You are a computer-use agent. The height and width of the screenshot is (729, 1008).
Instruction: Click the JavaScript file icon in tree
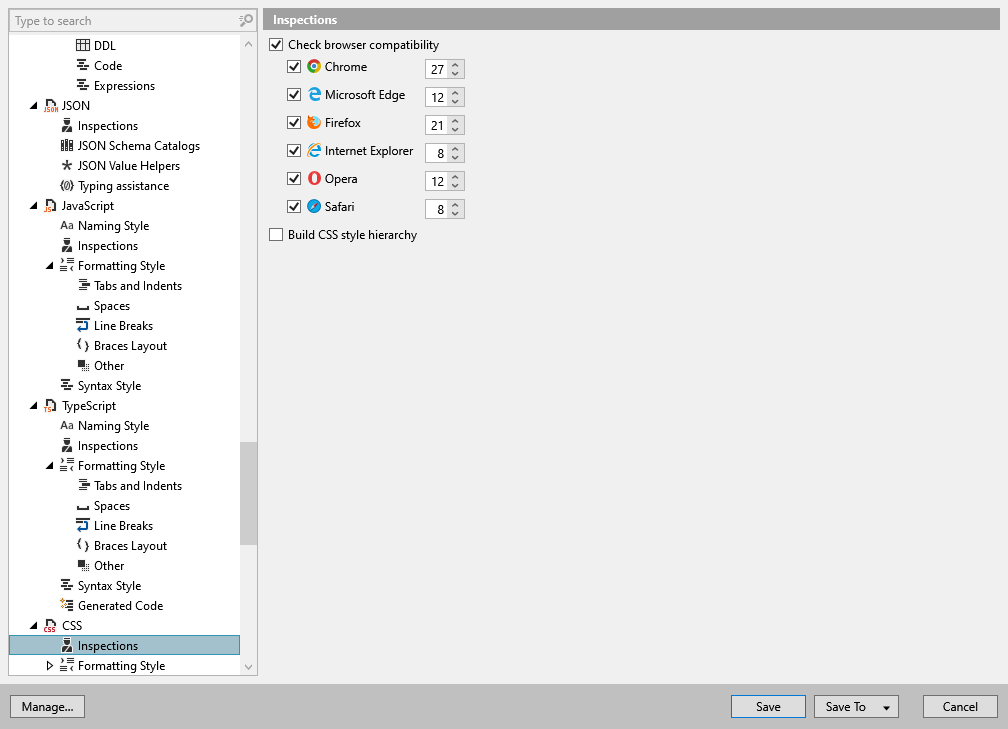(51, 206)
